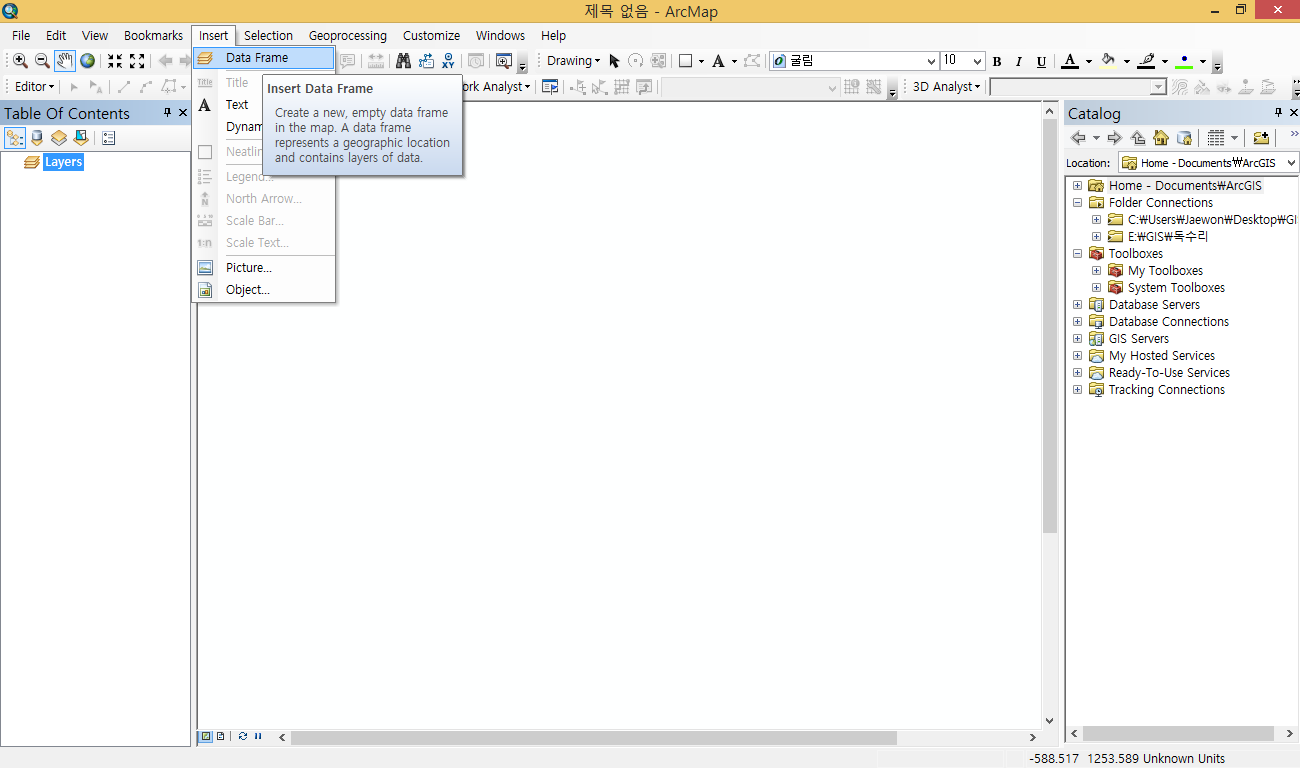Toggle Bold text formatting
The height and width of the screenshot is (768, 1300).
(997, 61)
